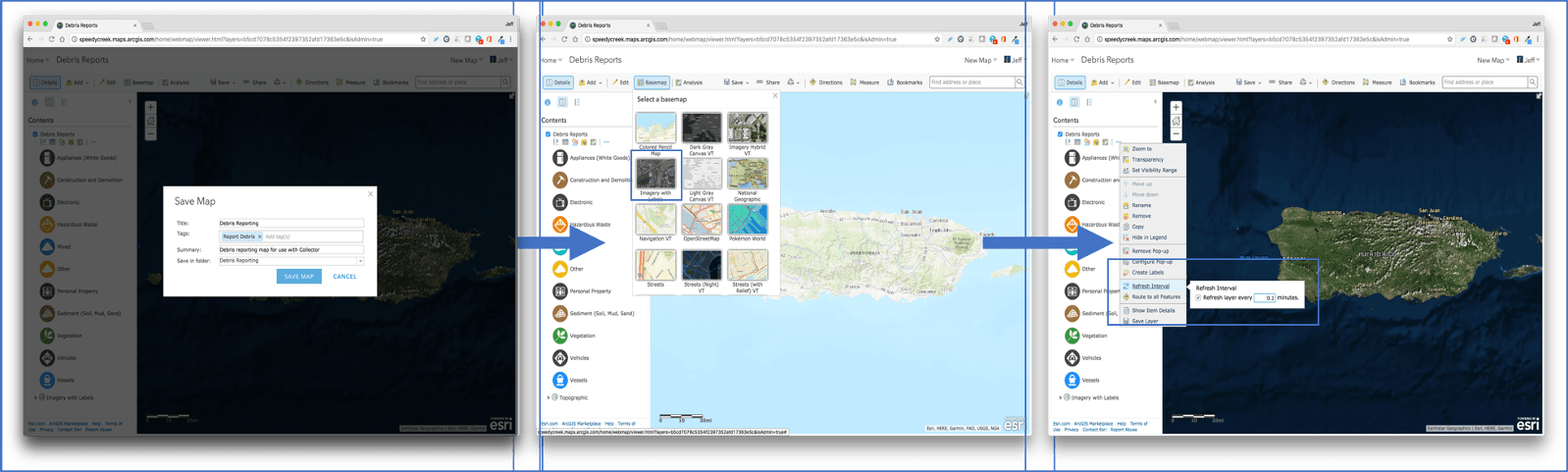Toggle the 'Refresh layer every' checkbox
Screen dimensions: 1568x472
click(1198, 297)
